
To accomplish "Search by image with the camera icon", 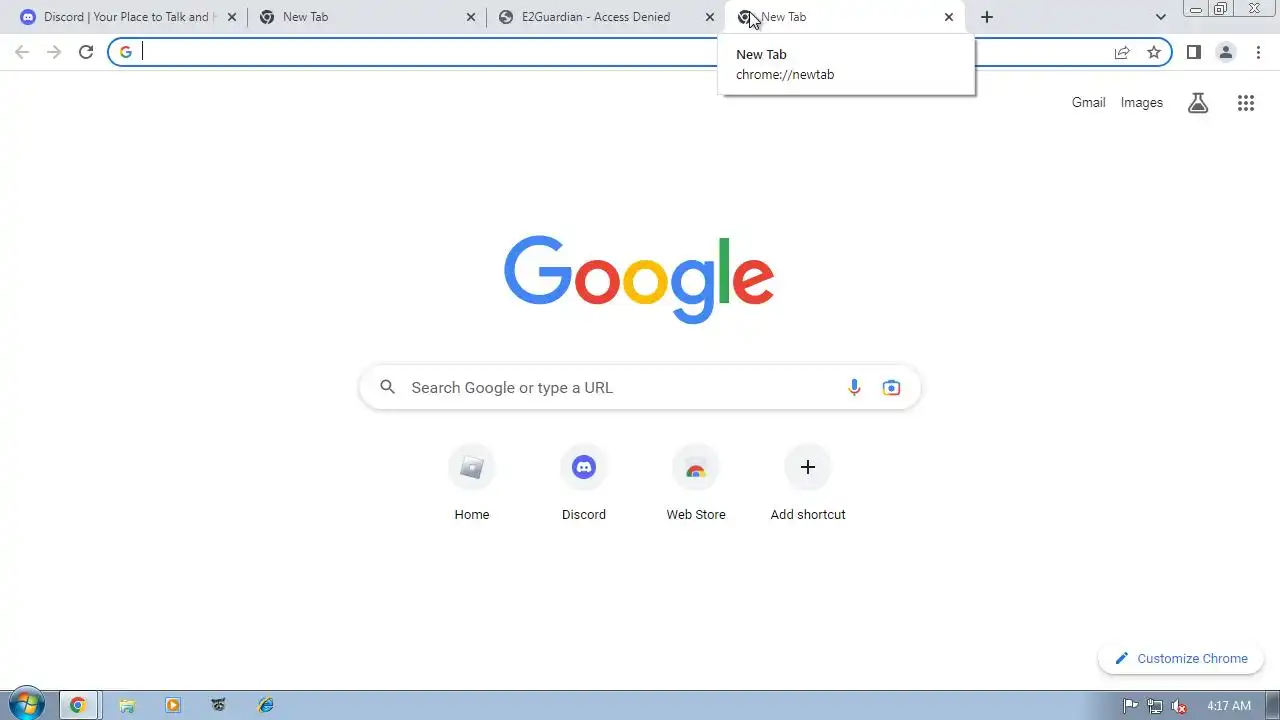I will [x=891, y=388].
